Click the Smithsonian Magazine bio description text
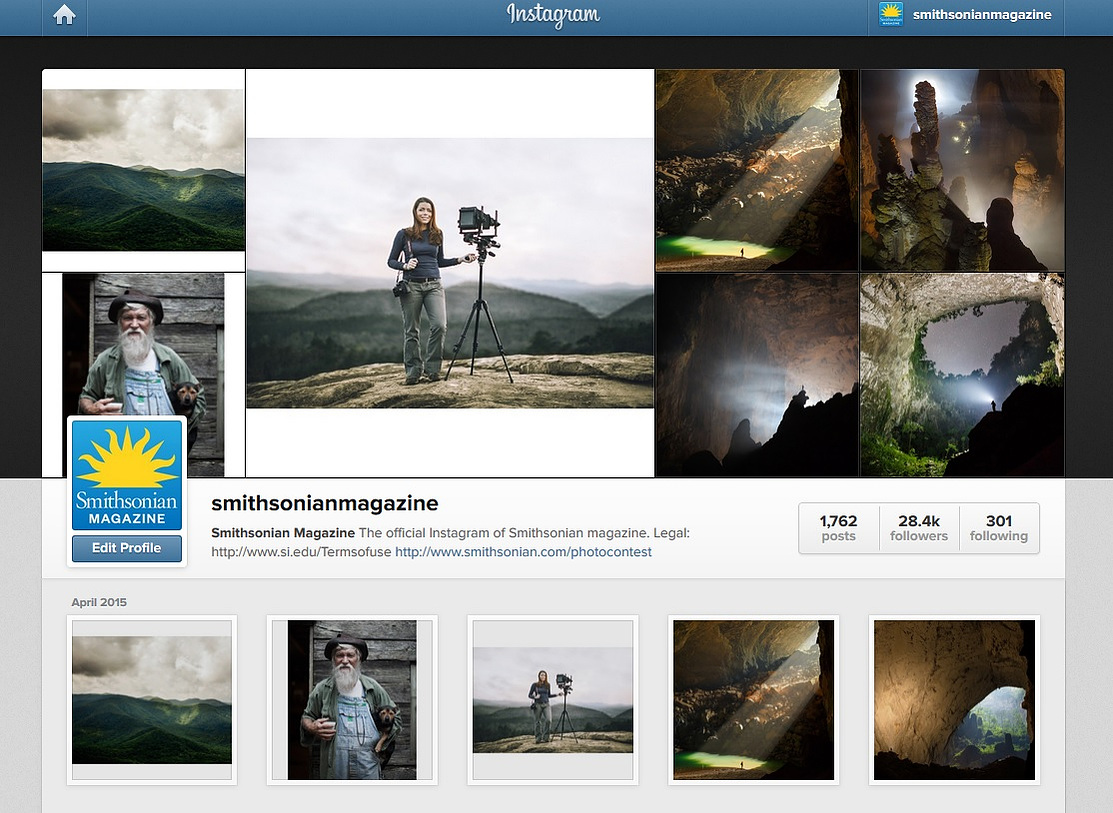This screenshot has width=1113, height=813. click(451, 542)
